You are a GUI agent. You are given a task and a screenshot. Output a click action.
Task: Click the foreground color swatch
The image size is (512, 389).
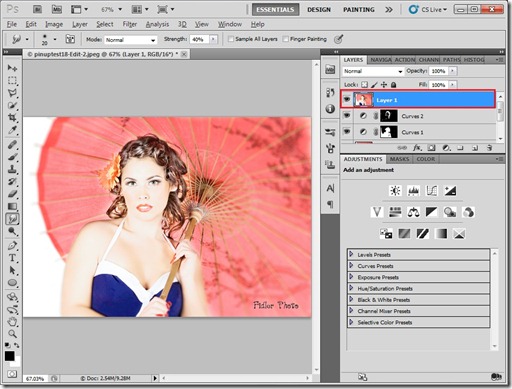10,356
